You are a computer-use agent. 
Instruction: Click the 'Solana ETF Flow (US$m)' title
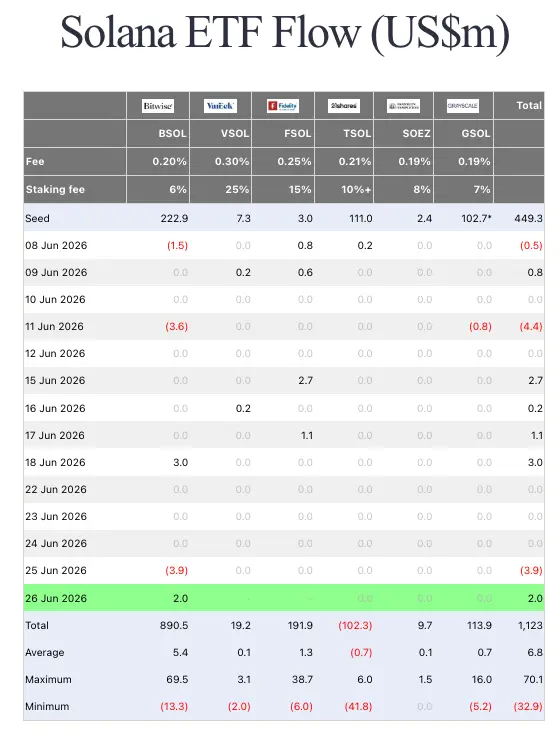[285, 32]
